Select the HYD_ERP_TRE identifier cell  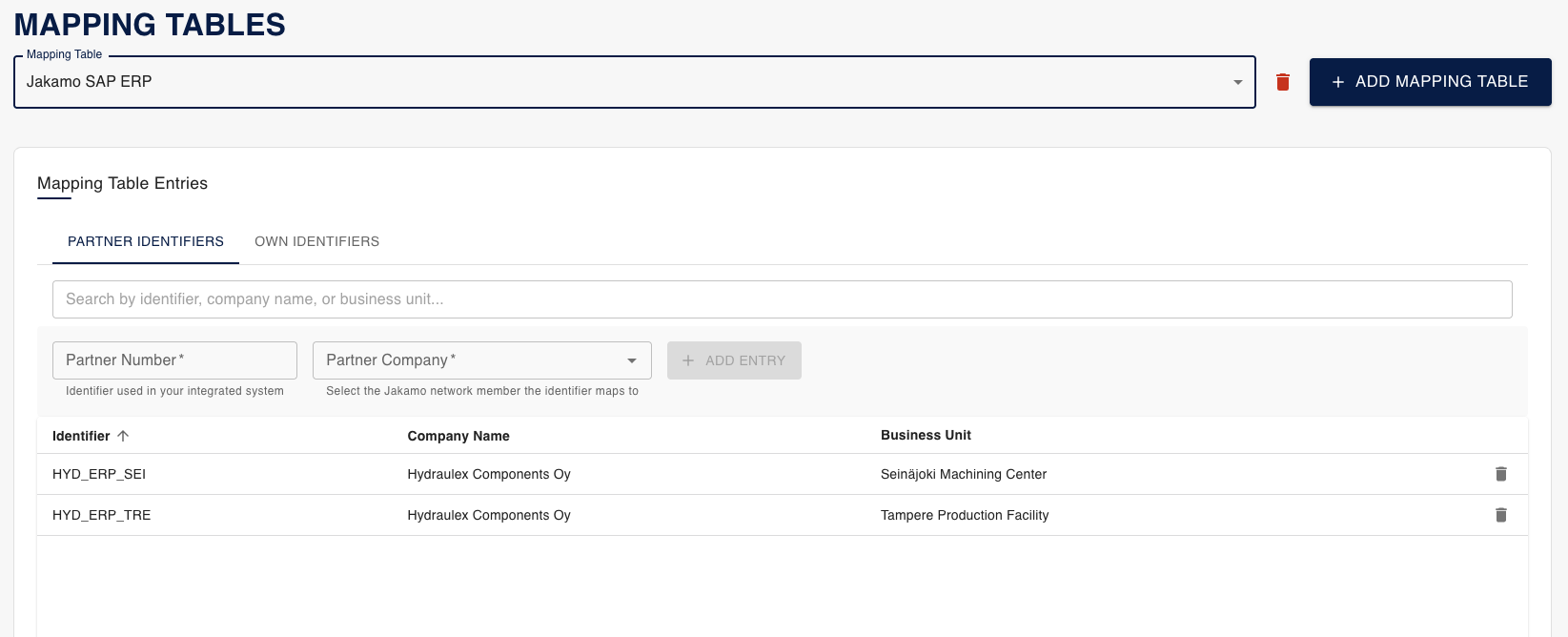coord(102,515)
